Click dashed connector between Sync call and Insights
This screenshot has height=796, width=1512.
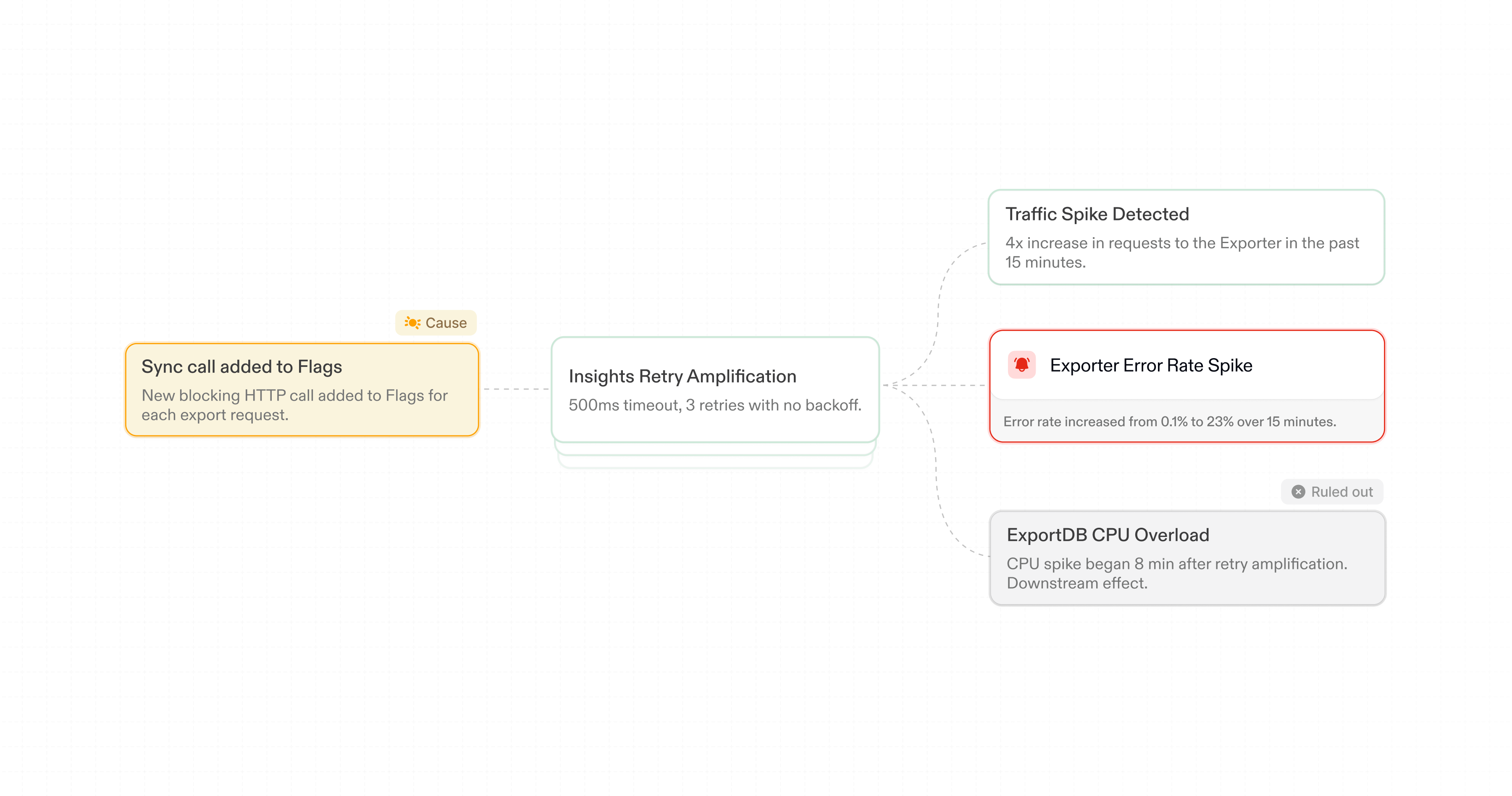point(515,389)
